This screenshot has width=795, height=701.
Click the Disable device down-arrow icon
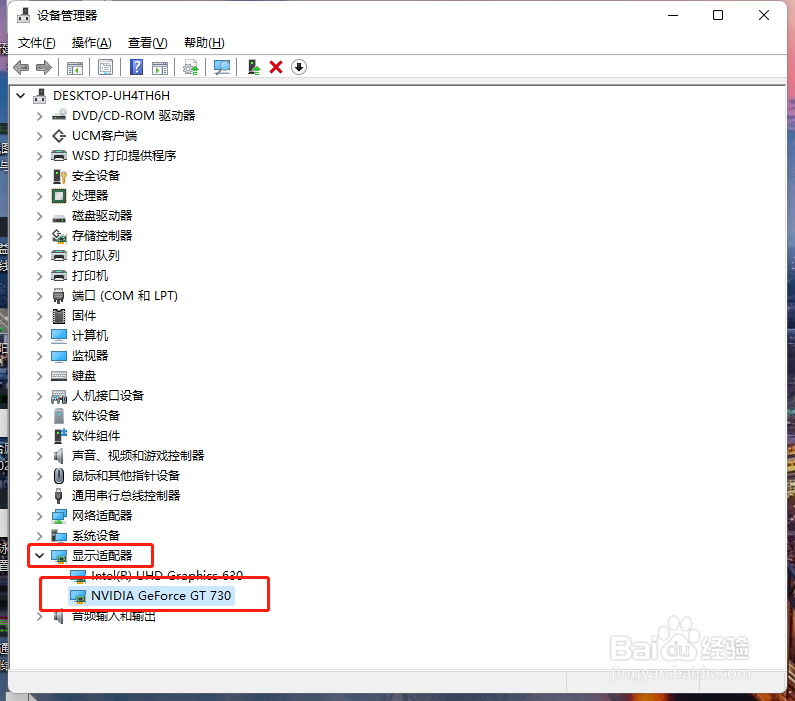click(x=299, y=67)
